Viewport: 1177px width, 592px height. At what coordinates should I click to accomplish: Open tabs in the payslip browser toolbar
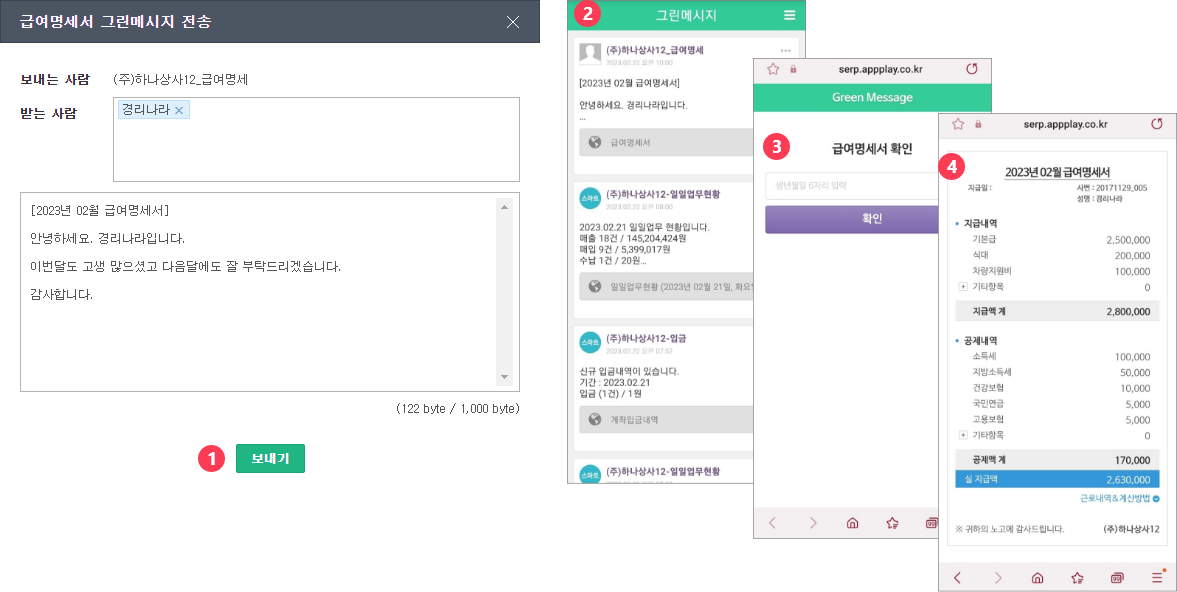pos(1117,577)
